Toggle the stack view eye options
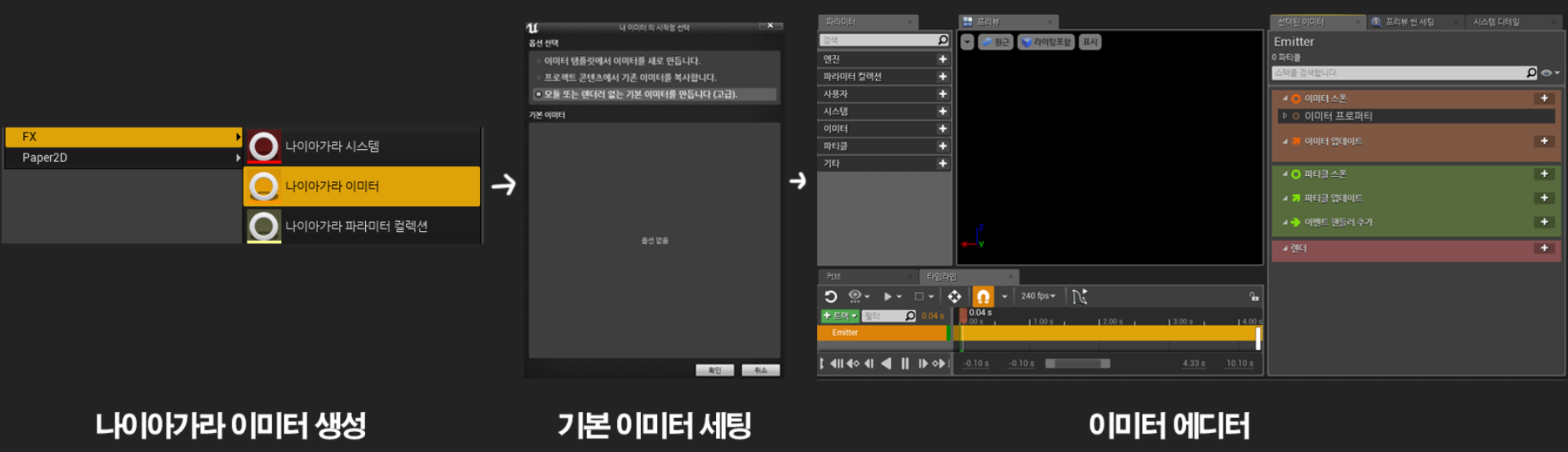This screenshot has height=452, width=1568. click(x=1550, y=73)
